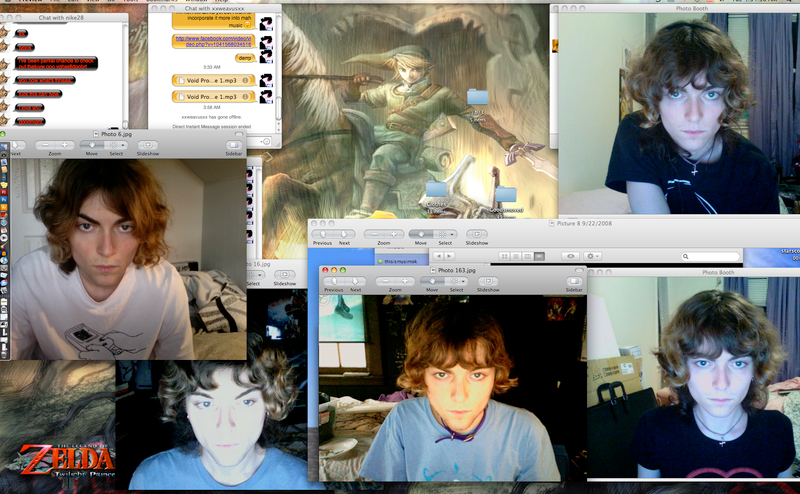Click the upper Photo Booth window title
This screenshot has width=800, height=494.
691,9
